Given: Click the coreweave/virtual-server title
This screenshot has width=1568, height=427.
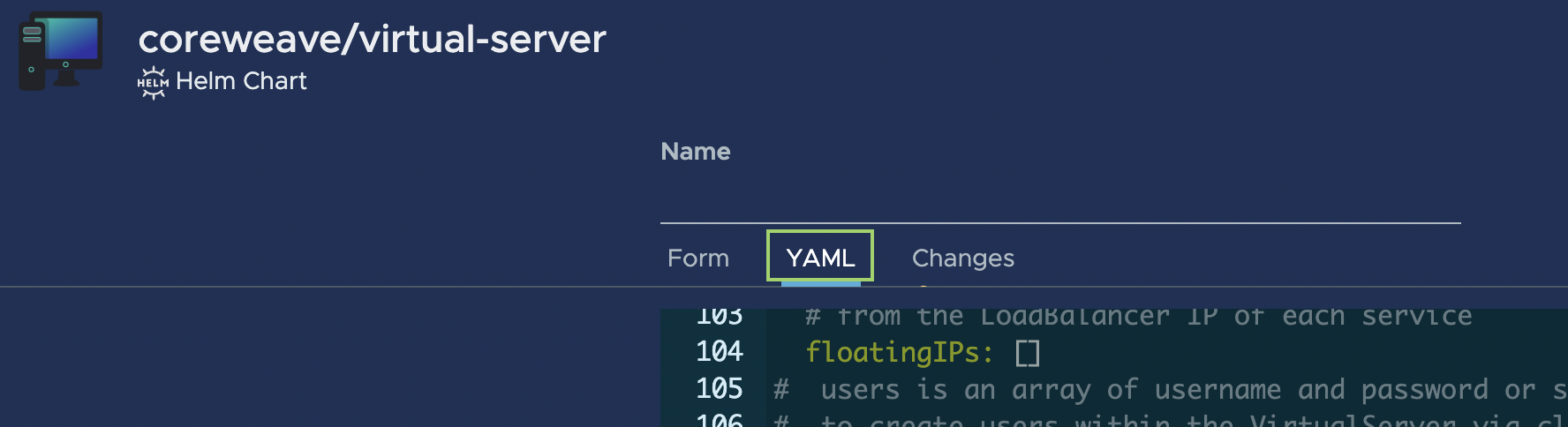Looking at the screenshot, I should pyautogui.click(x=372, y=39).
